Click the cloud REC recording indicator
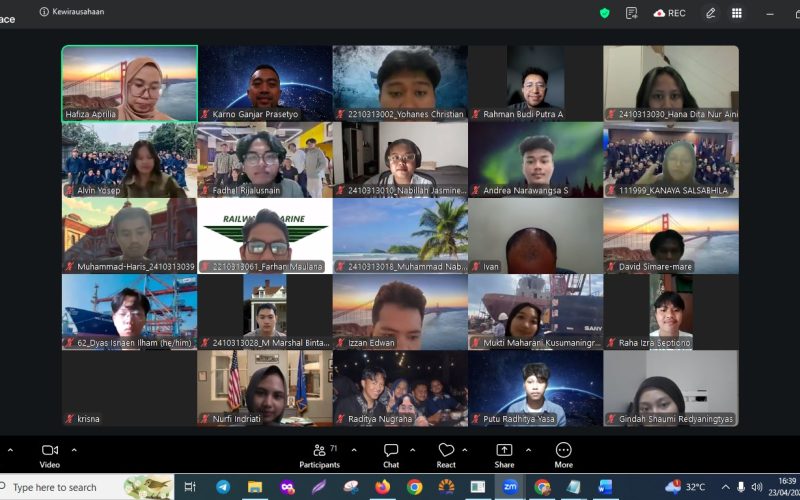Image resolution: width=800 pixels, height=500 pixels. 669,13
